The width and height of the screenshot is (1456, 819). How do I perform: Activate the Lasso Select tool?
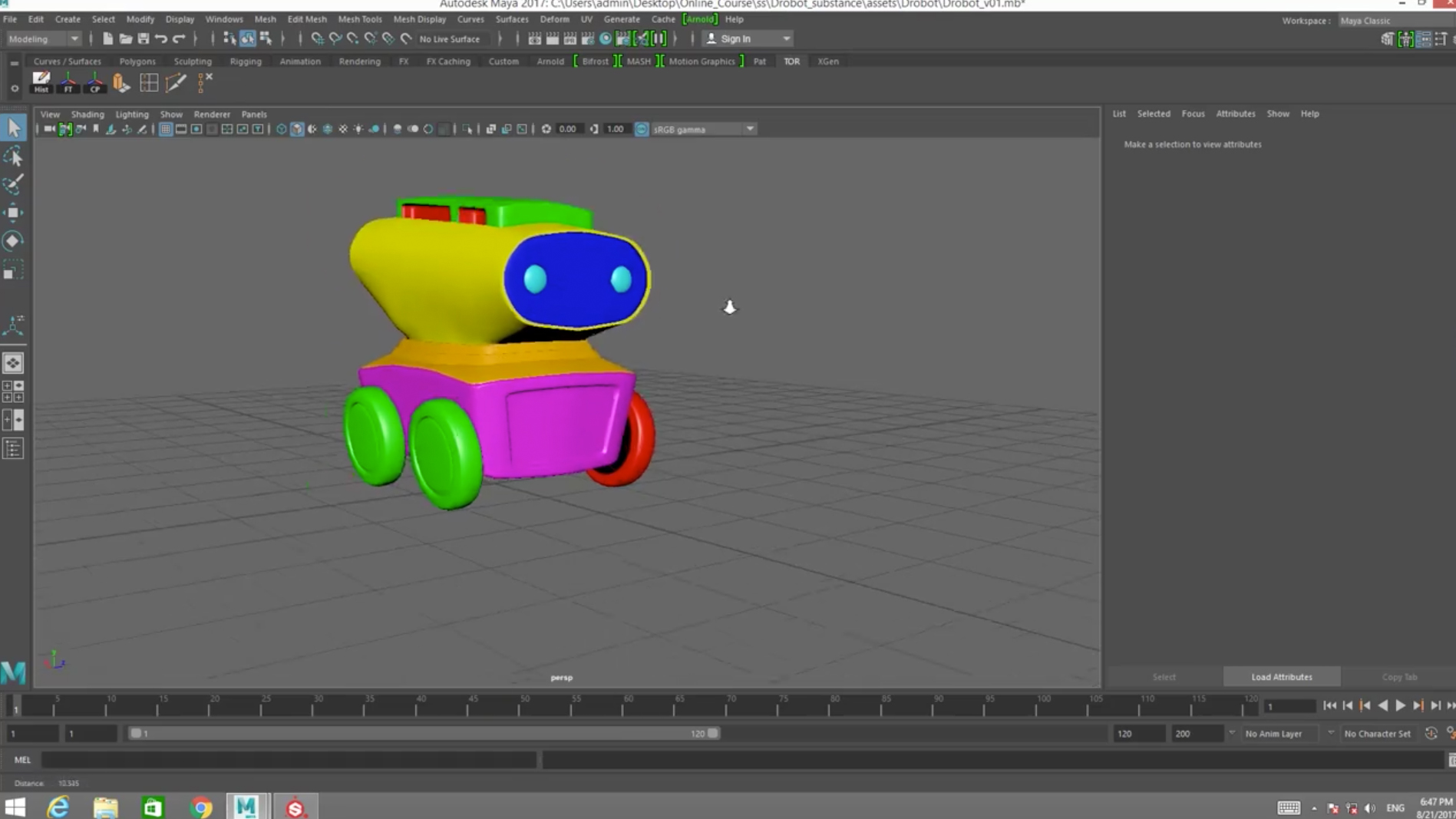point(13,157)
